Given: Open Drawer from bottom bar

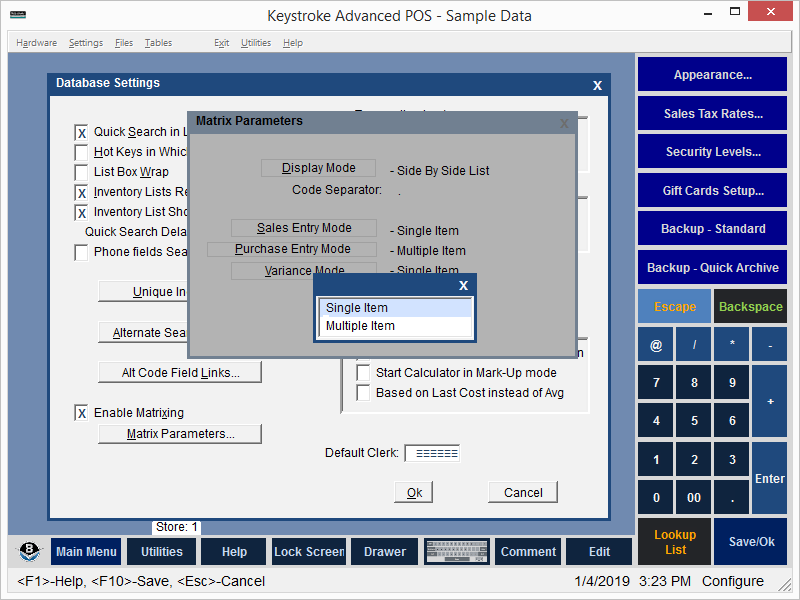Looking at the screenshot, I should [385, 552].
